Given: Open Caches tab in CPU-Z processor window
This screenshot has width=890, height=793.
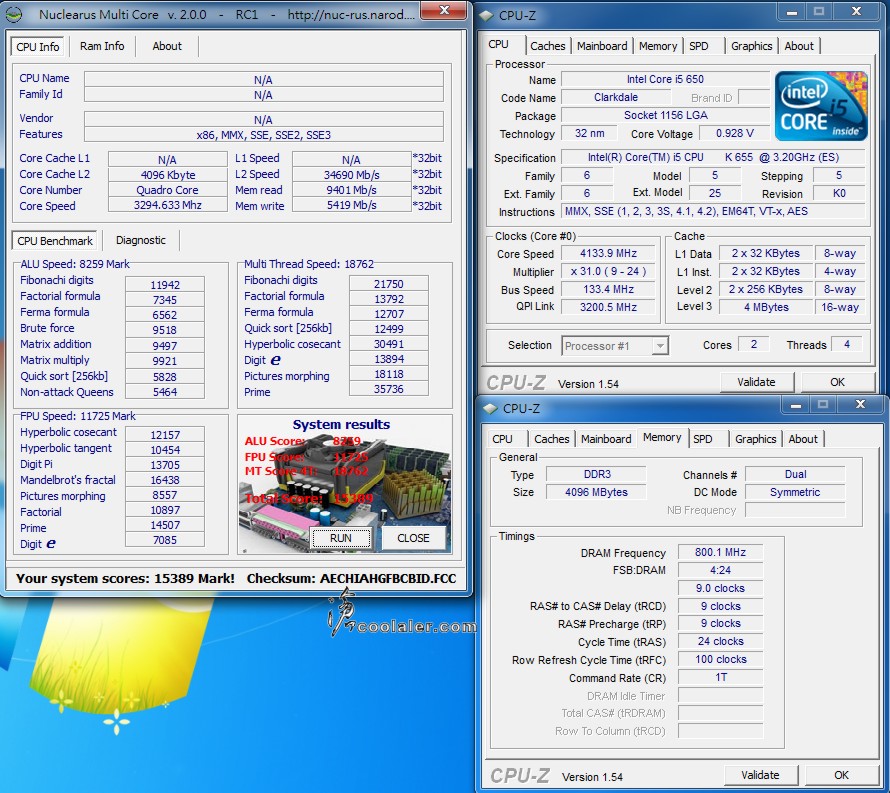Looking at the screenshot, I should 548,46.
